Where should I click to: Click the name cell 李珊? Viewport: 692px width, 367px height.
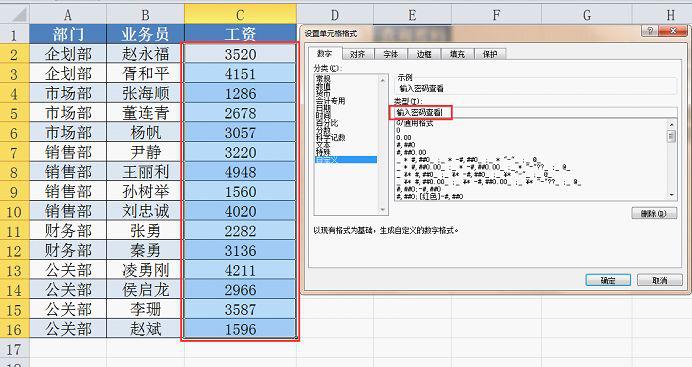tap(145, 309)
